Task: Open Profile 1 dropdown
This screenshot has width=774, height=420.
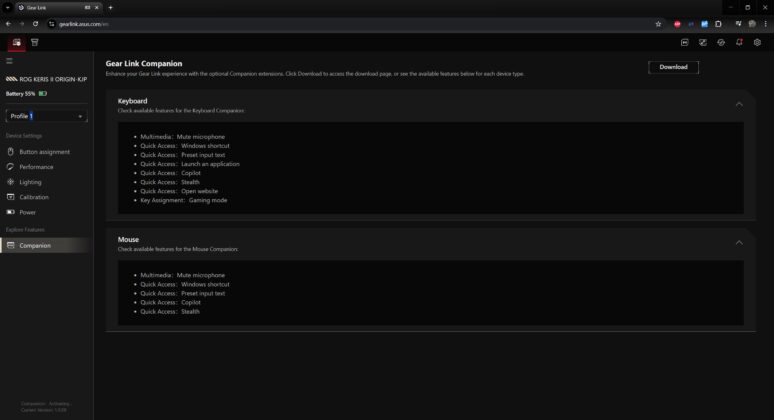Action: pyautogui.click(x=46, y=116)
